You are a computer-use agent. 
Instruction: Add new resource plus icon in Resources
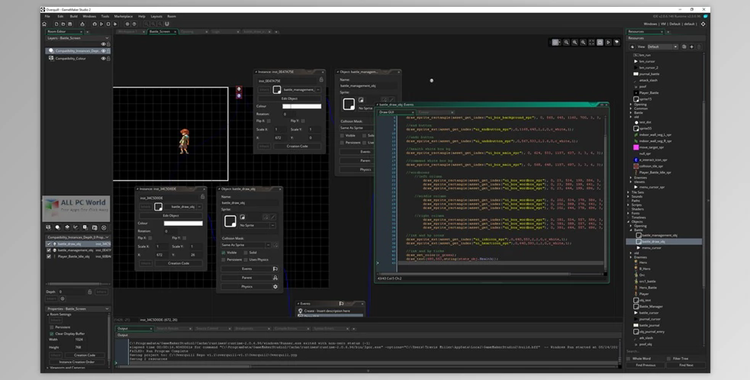click(x=692, y=47)
